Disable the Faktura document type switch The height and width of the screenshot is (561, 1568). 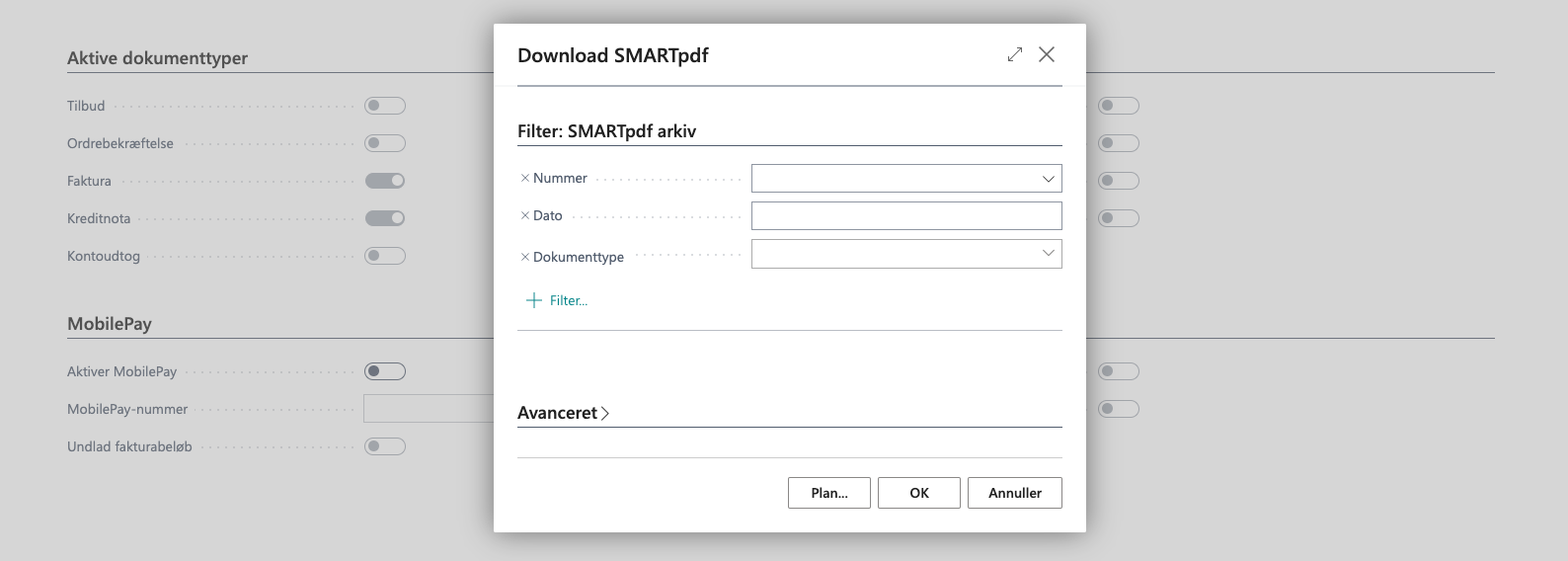pyautogui.click(x=385, y=181)
